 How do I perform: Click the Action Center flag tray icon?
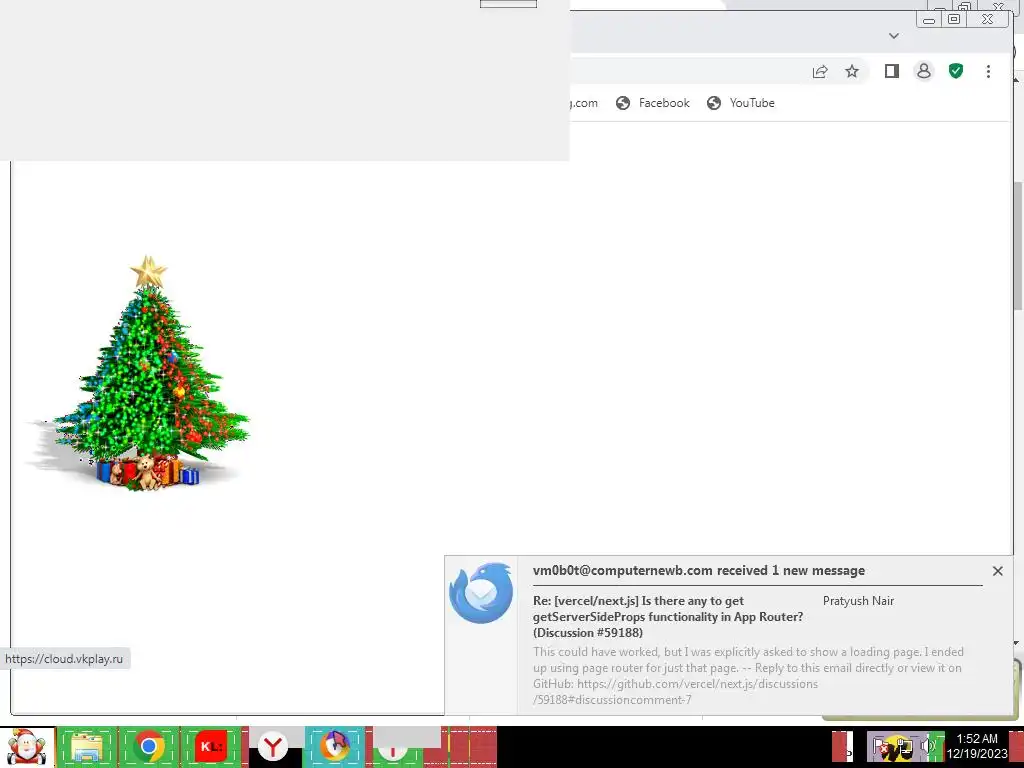point(879,746)
